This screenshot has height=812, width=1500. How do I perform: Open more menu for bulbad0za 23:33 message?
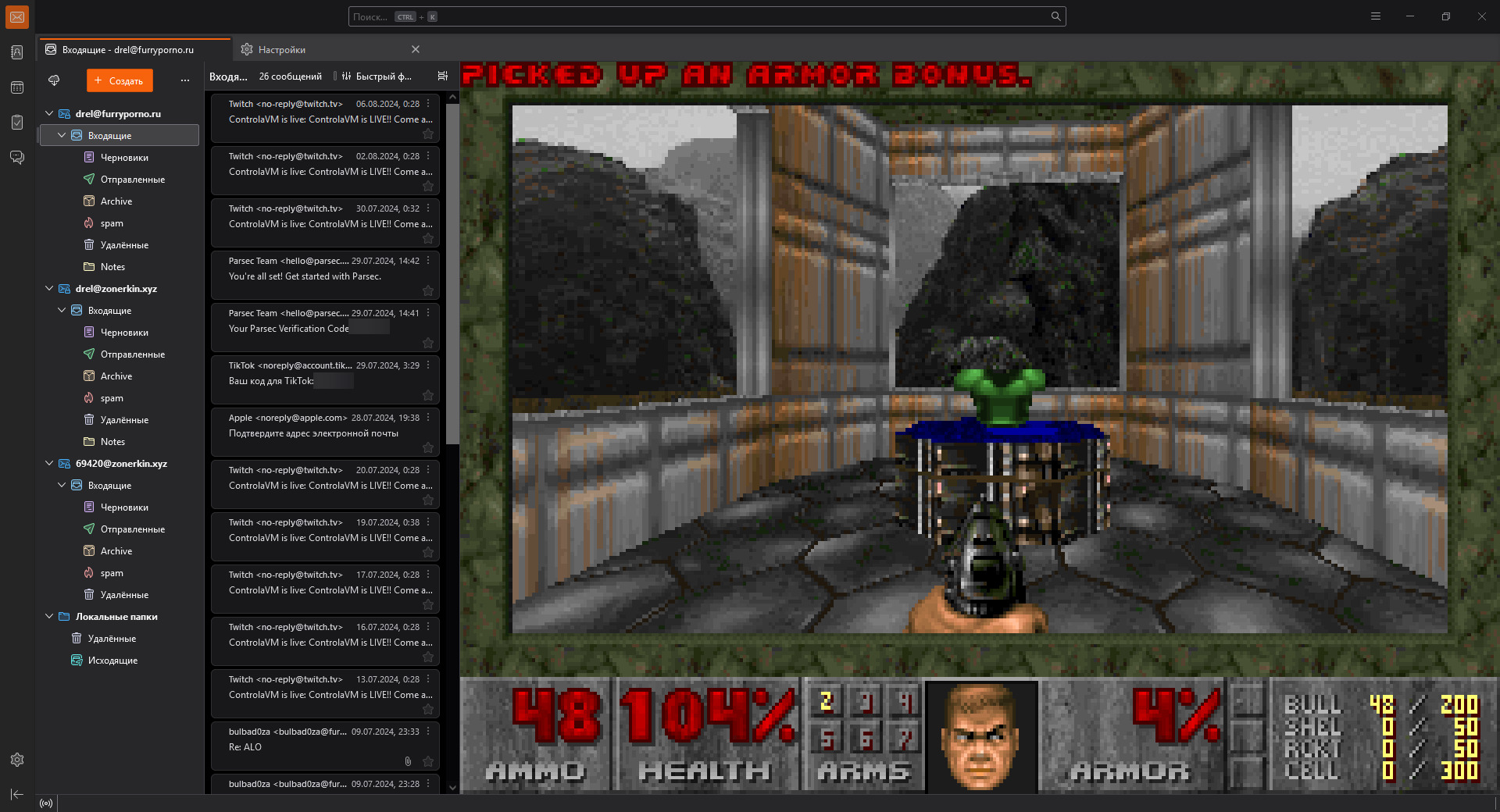coord(428,732)
